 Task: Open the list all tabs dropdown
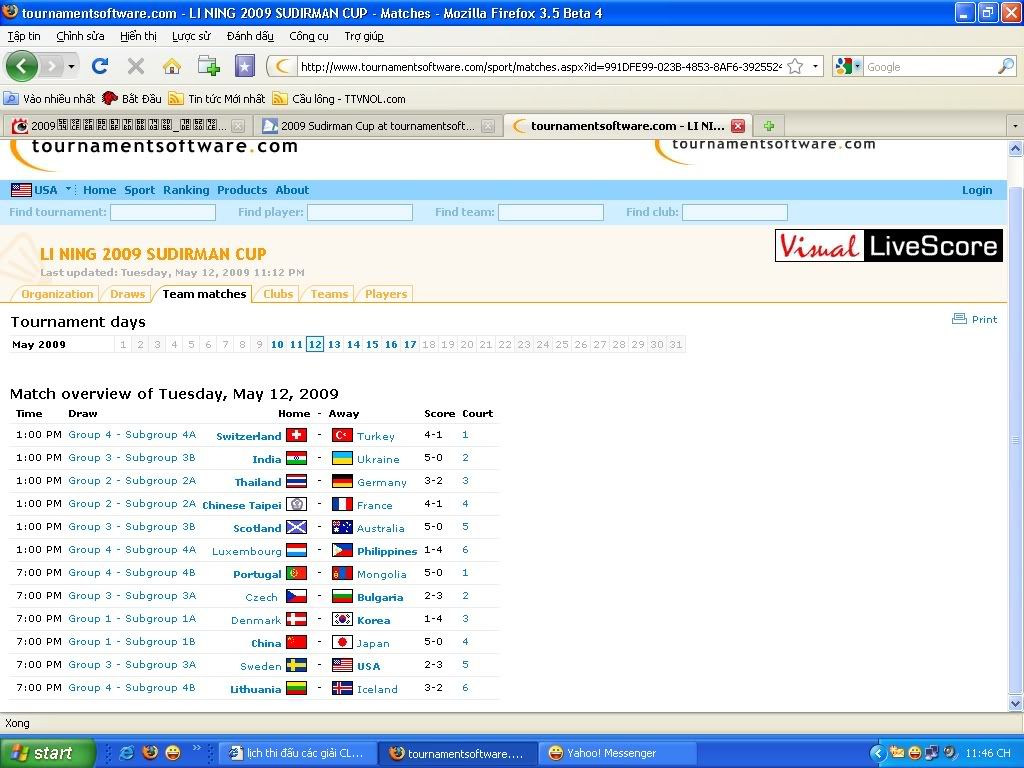pos(1014,125)
